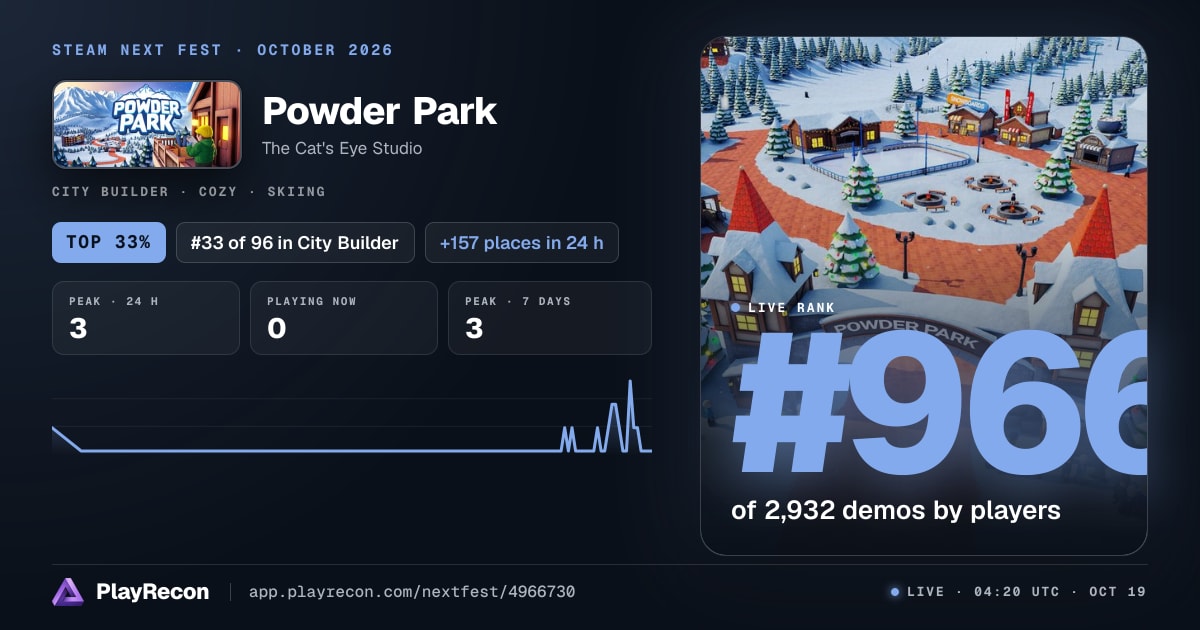Click the tallest spike in the player chart
1200x630 pixels.
tap(630, 382)
